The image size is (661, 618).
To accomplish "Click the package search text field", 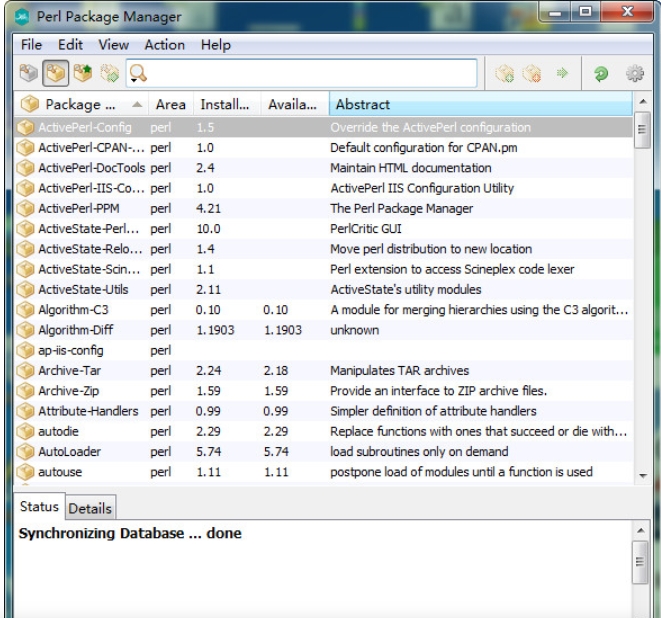I will (x=312, y=73).
